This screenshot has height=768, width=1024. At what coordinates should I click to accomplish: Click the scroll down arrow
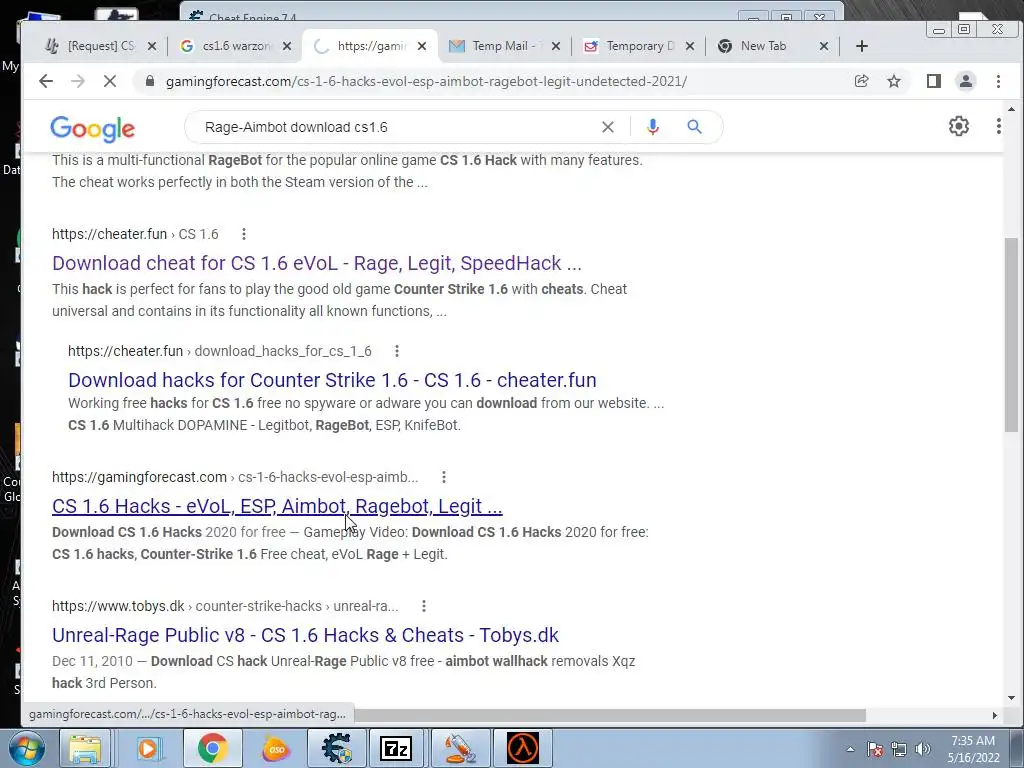pyautogui.click(x=1011, y=697)
